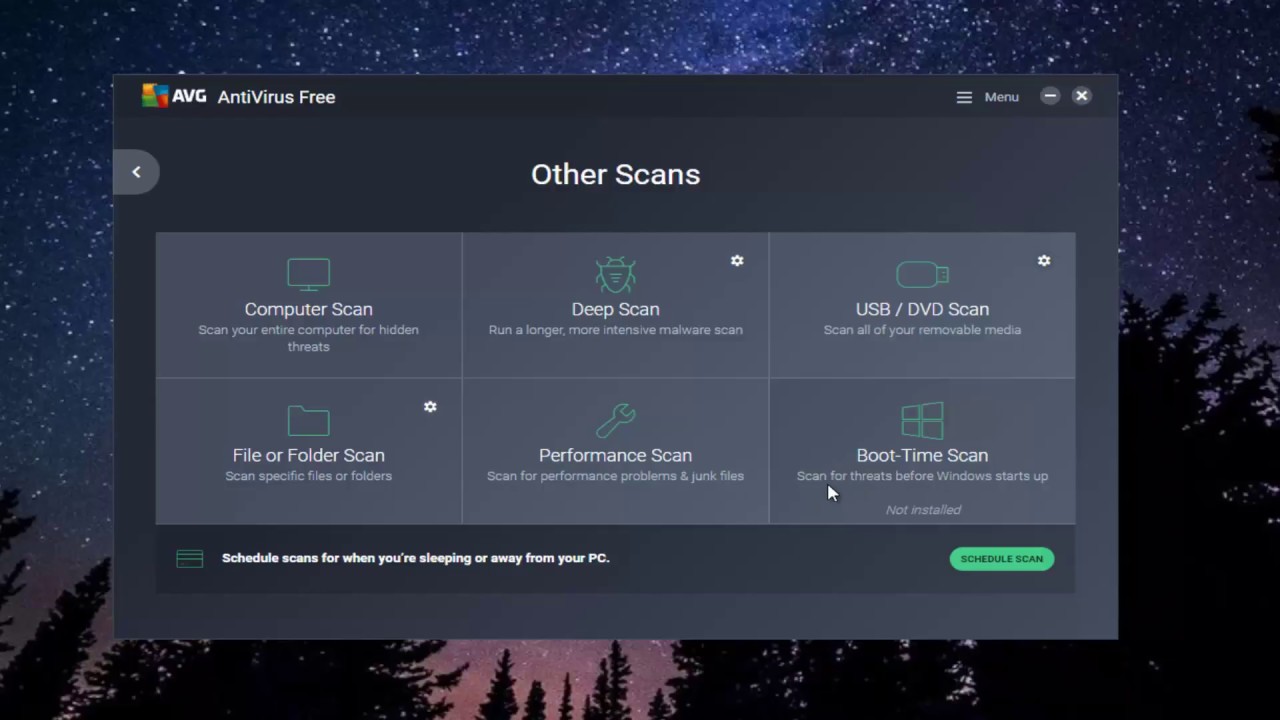Go back using the left arrow button

coord(137,172)
